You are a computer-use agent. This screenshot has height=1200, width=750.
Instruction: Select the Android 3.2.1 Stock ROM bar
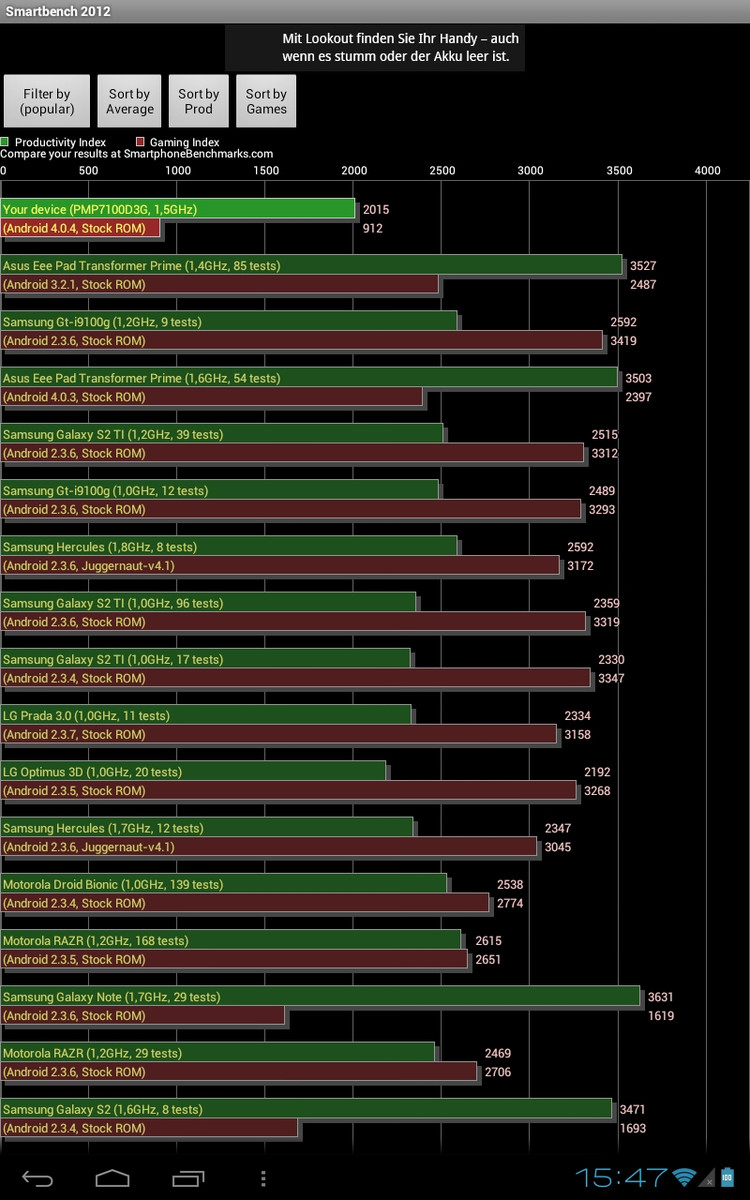[x=219, y=284]
